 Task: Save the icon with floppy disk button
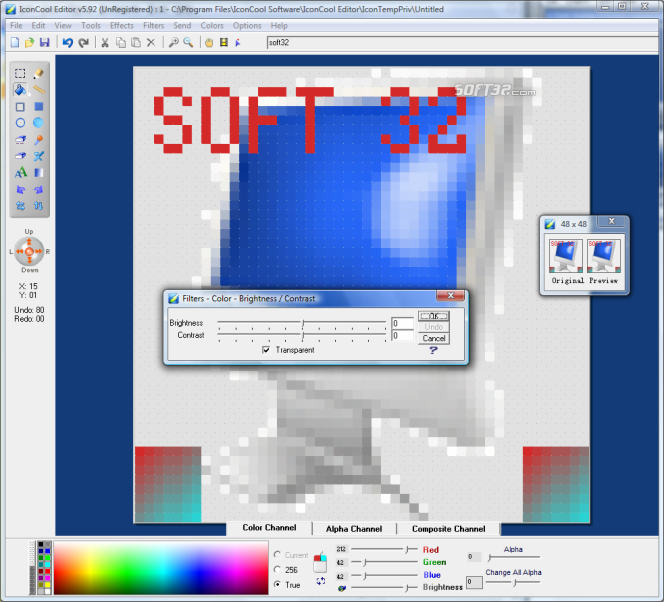(44, 42)
